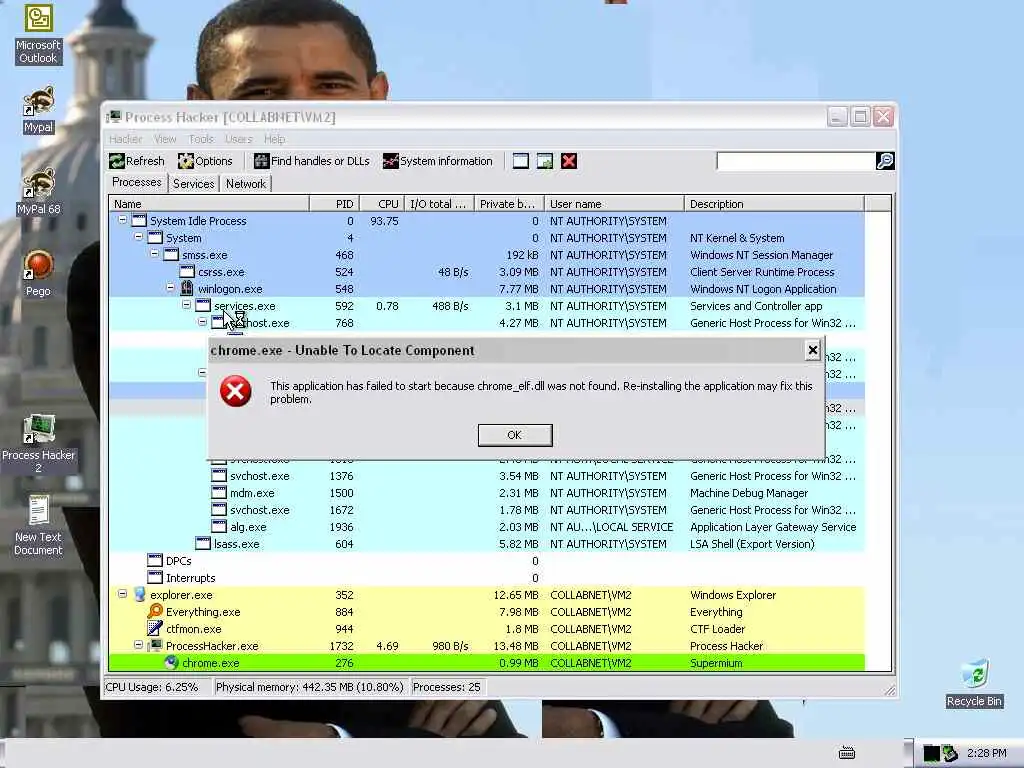1024x768 pixels.
Task: Sort by the CPU column header
Action: 382,204
